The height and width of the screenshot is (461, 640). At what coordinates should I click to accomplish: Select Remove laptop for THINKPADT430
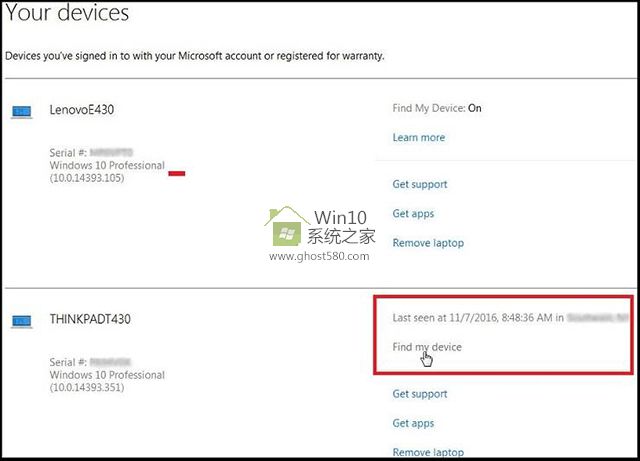pos(428,452)
